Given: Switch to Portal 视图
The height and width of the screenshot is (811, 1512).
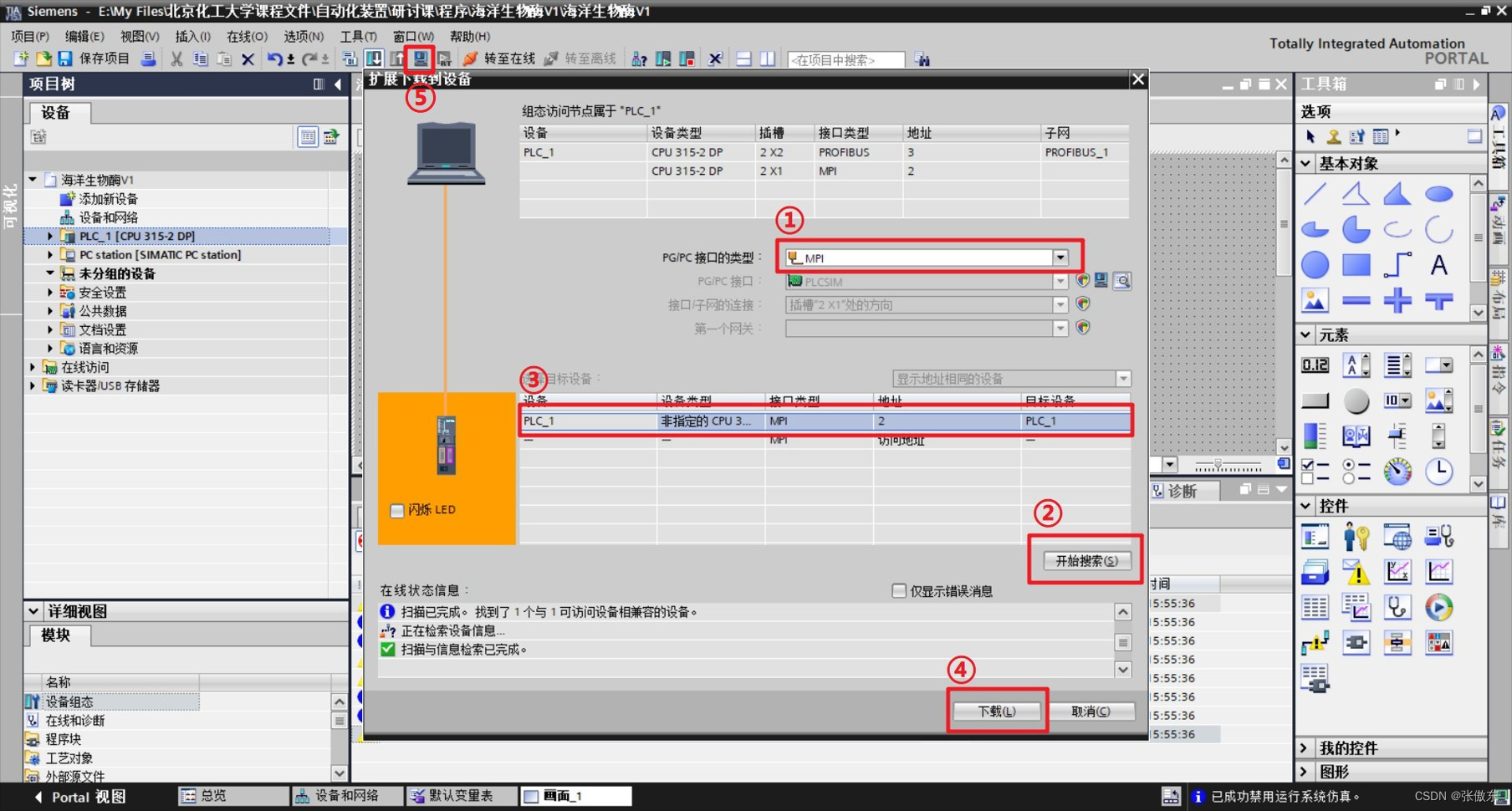Looking at the screenshot, I should click(x=80, y=797).
